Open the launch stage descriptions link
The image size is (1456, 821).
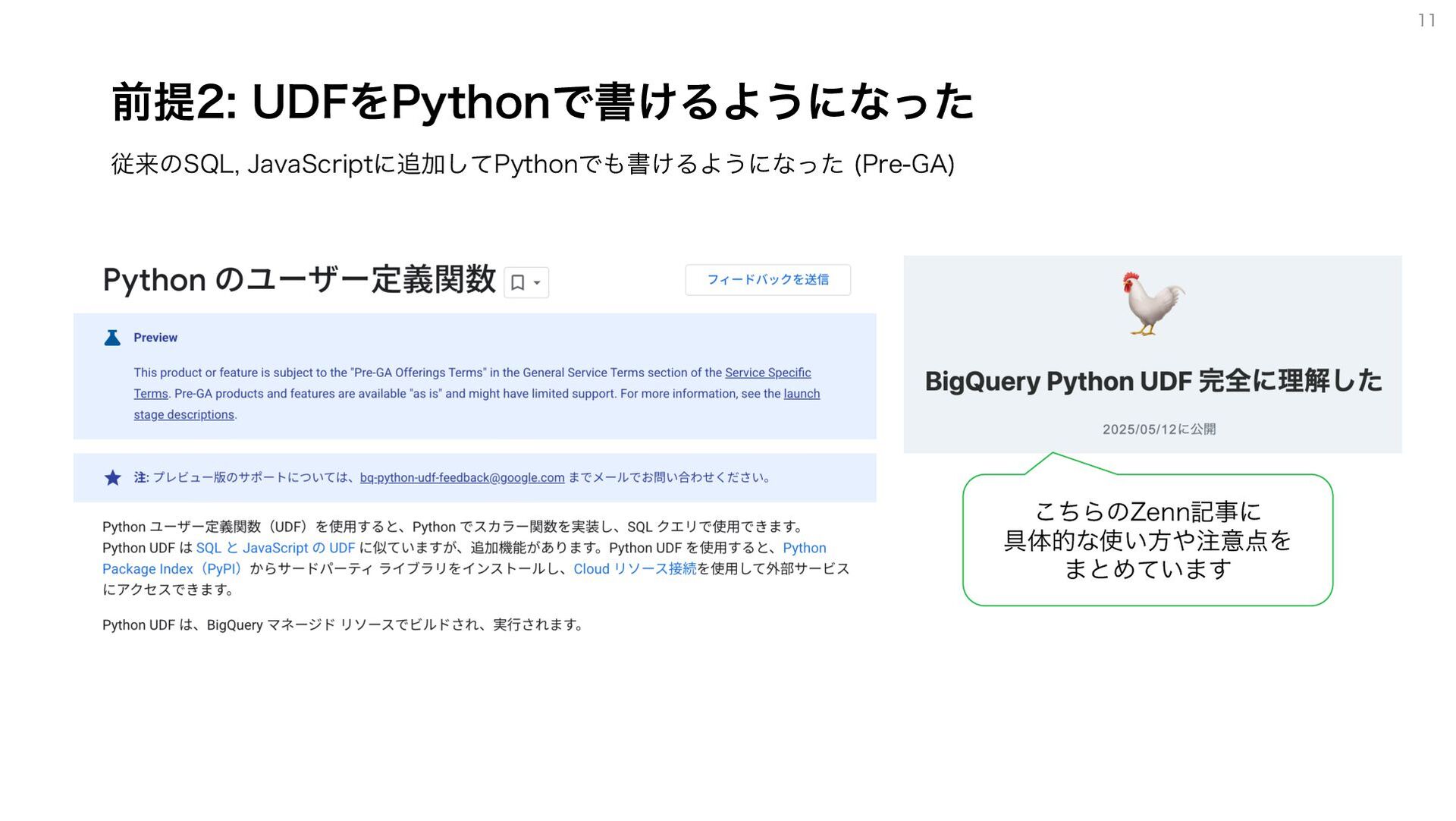click(x=477, y=404)
